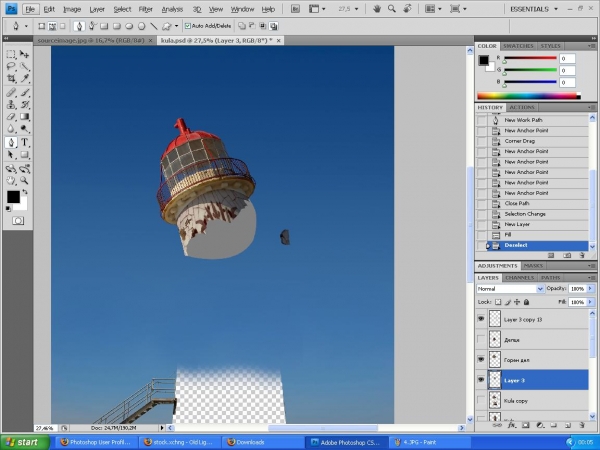Viewport: 600px width, 450px height.
Task: Delete current state in History panel
Action: coord(582,255)
